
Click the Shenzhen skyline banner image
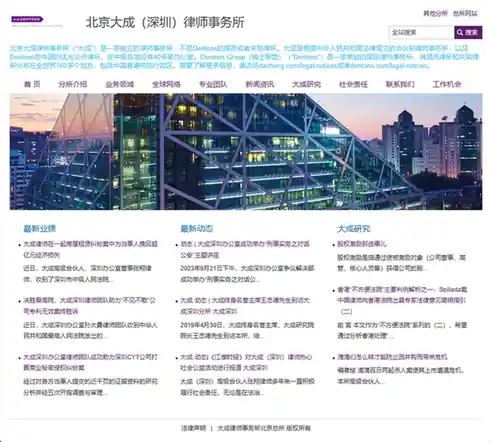[246, 152]
